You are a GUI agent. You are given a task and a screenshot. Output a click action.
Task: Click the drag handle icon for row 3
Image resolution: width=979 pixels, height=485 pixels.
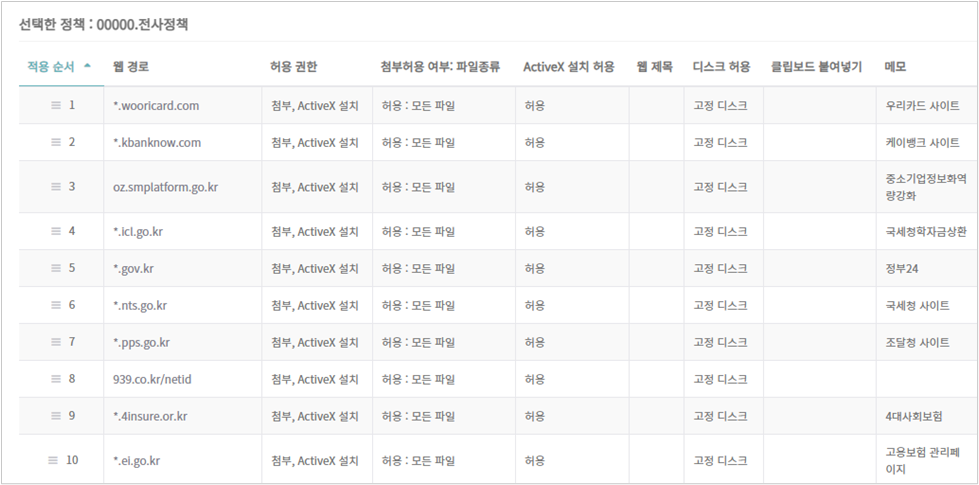[56, 186]
